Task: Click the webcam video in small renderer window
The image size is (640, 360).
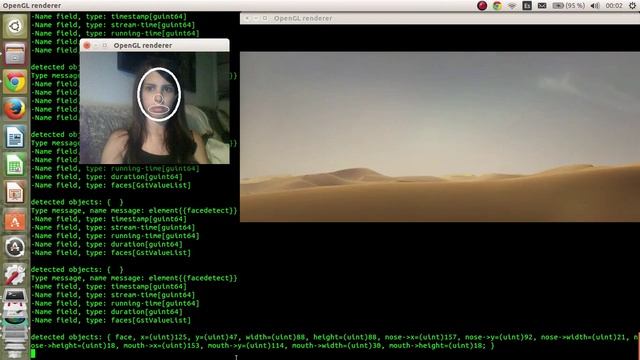Action: click(x=154, y=108)
